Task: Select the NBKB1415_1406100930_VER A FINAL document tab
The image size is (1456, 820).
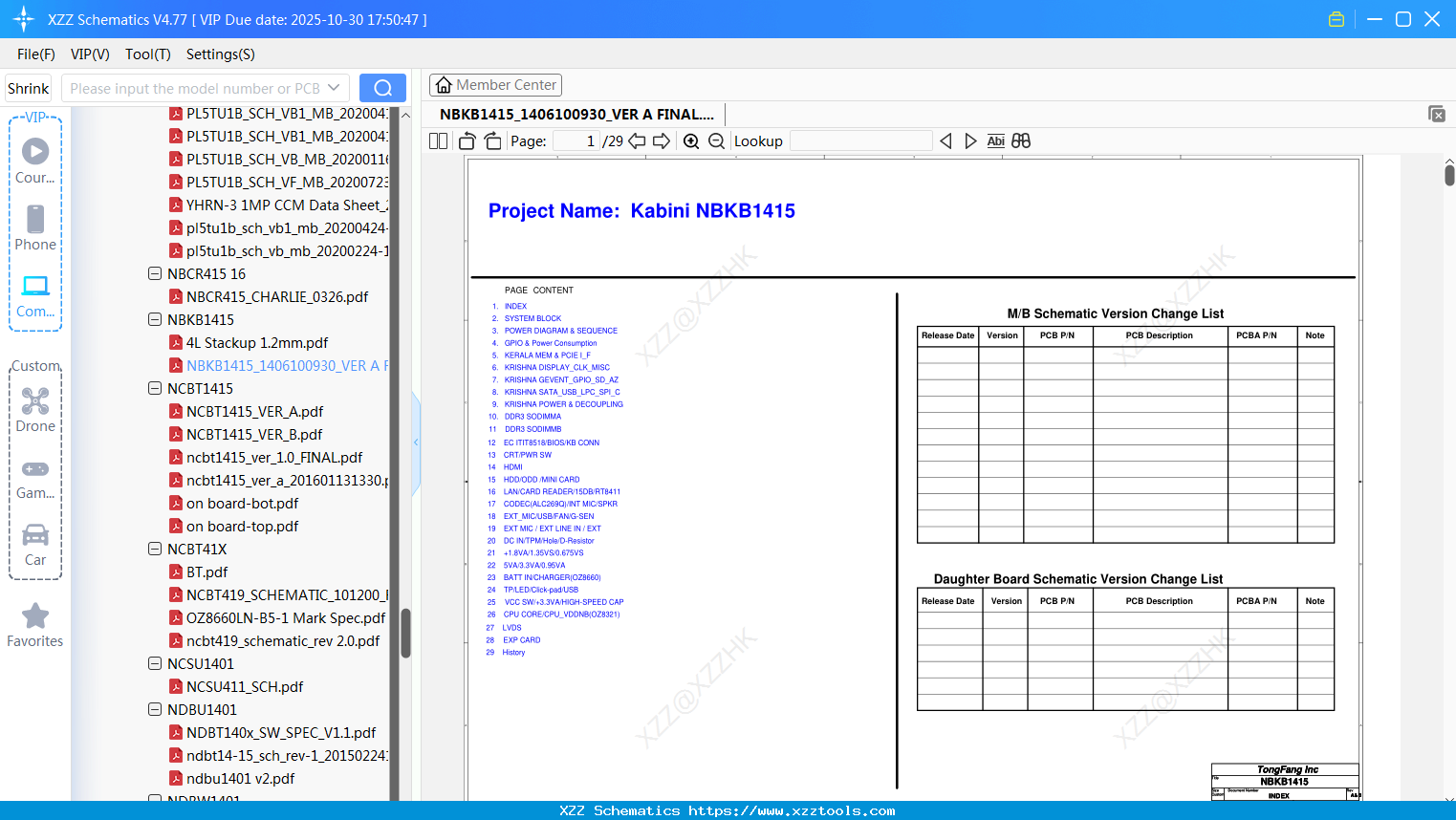Action: point(576,115)
